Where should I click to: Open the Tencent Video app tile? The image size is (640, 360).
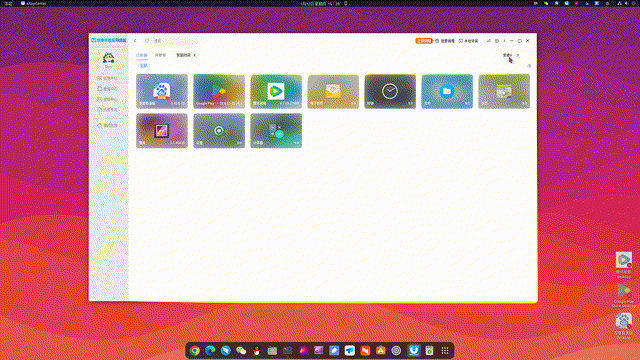pyautogui.click(x=276, y=91)
